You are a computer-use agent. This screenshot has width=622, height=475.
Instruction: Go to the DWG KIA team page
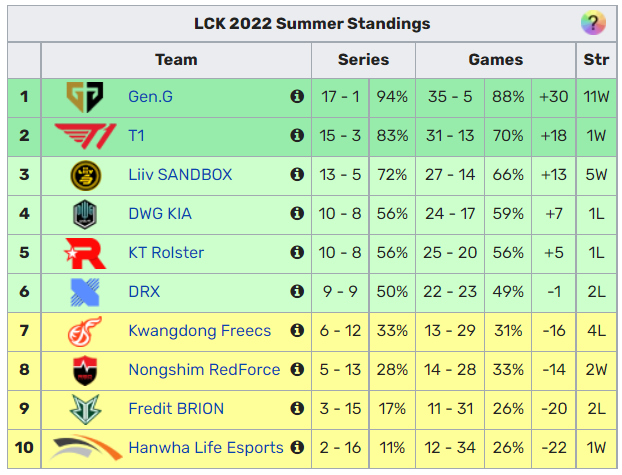(160, 213)
